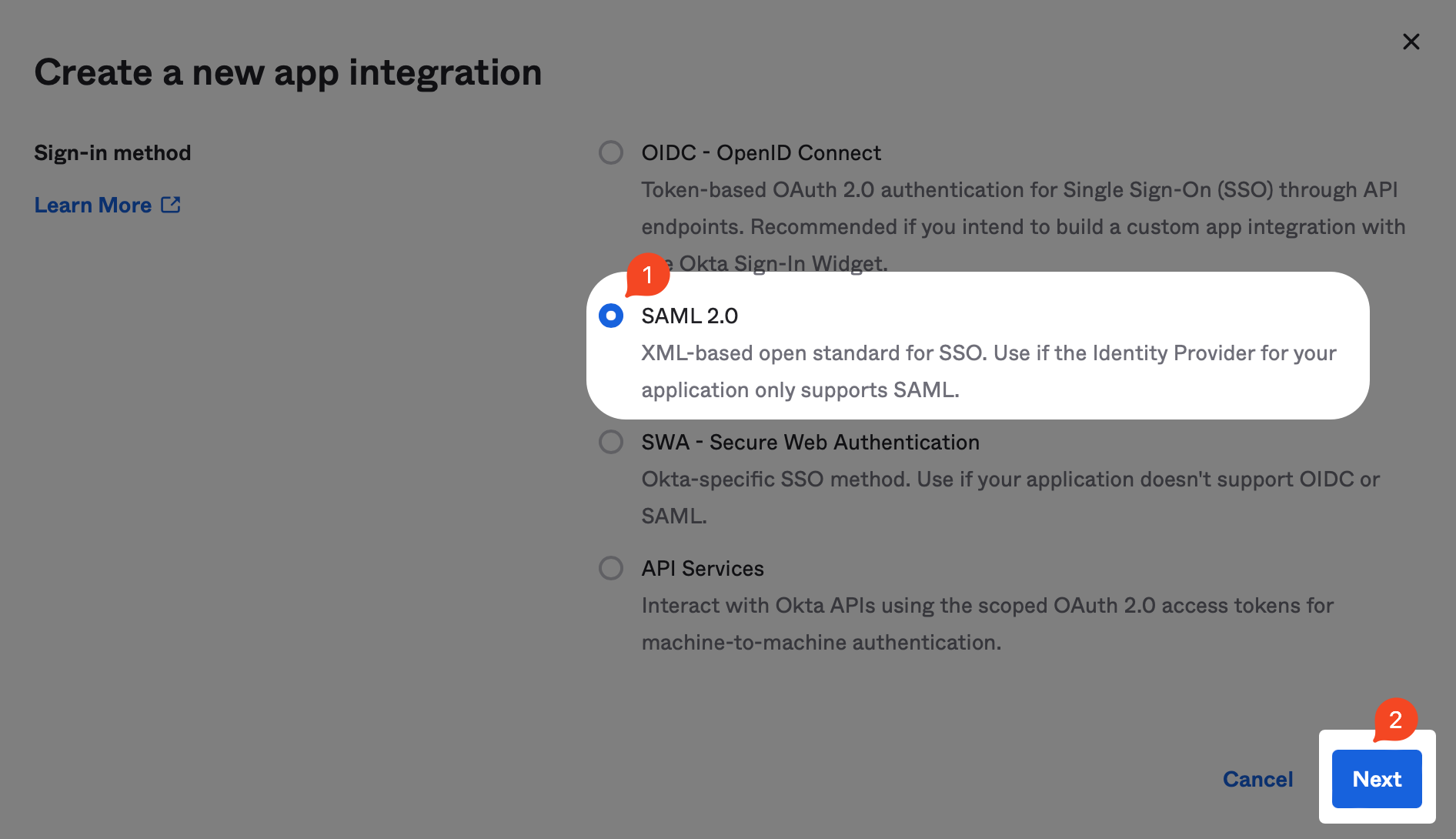Click the machine-to-machine authentication description
The width and height of the screenshot is (1456, 839).
987,623
